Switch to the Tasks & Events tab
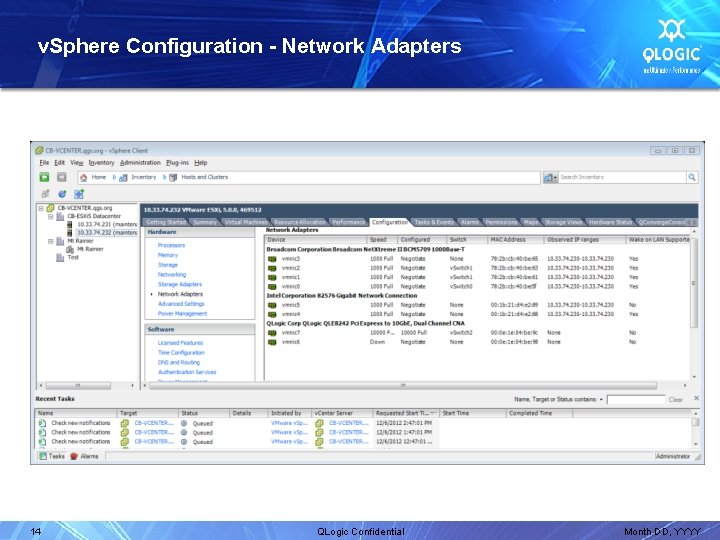Screen dimensions: 720x540 click(434, 222)
